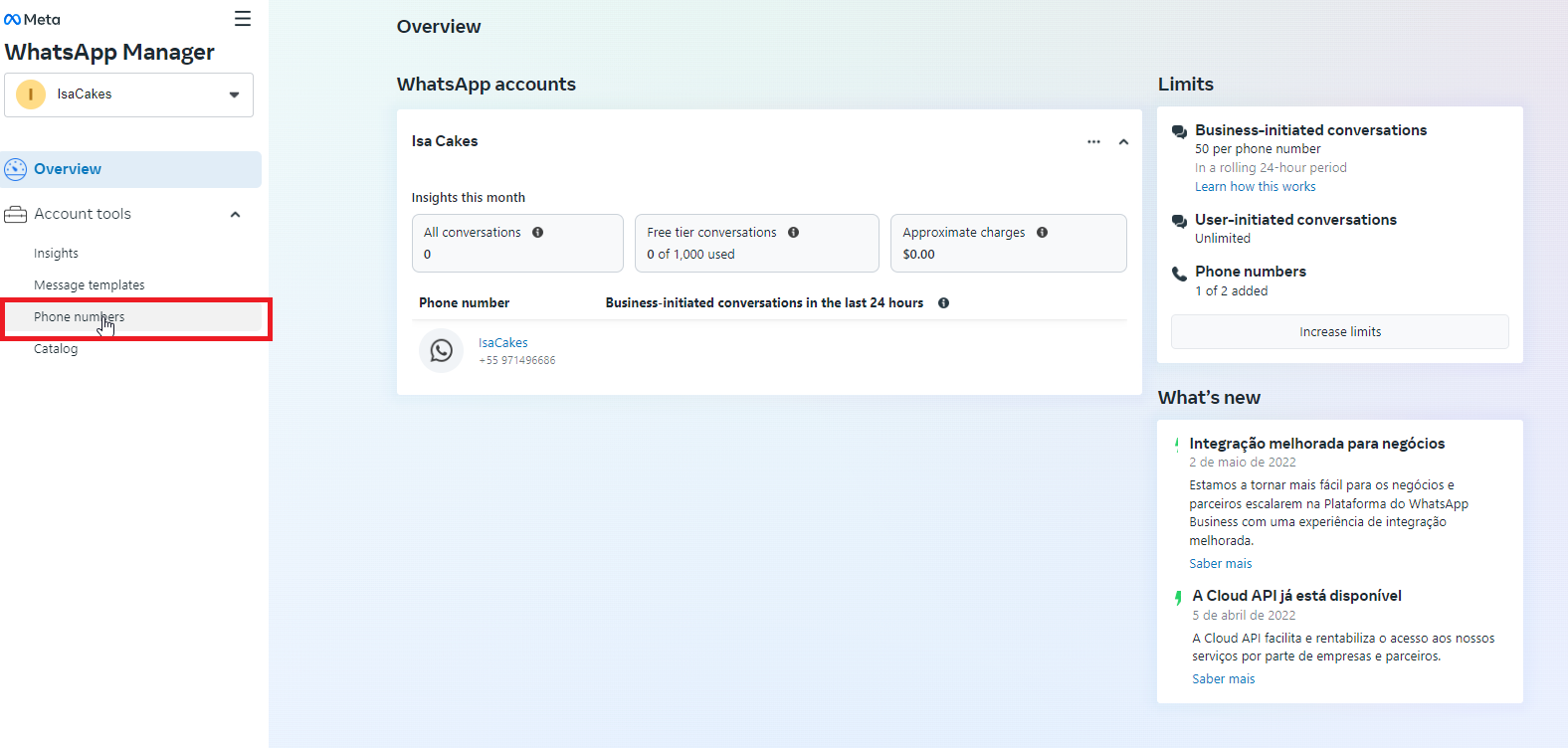Click info icon for Business-initiated conversations column
The height and width of the screenshot is (748, 1568).
(x=943, y=302)
